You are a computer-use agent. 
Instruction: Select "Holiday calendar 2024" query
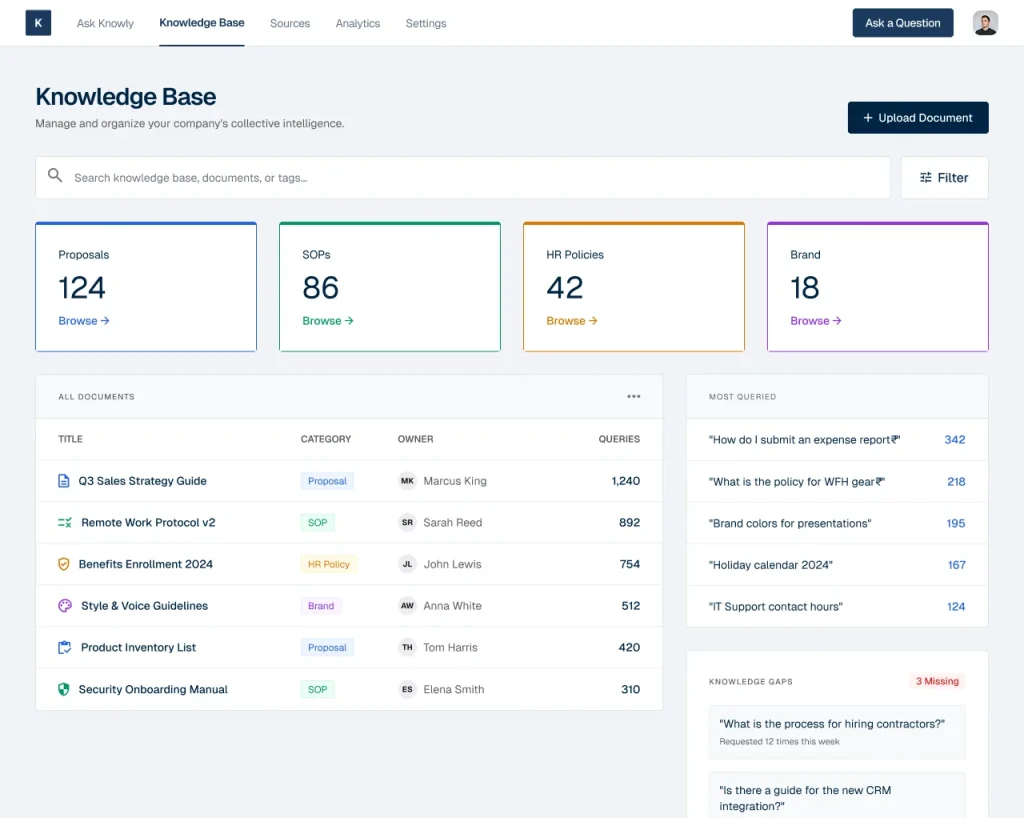771,565
